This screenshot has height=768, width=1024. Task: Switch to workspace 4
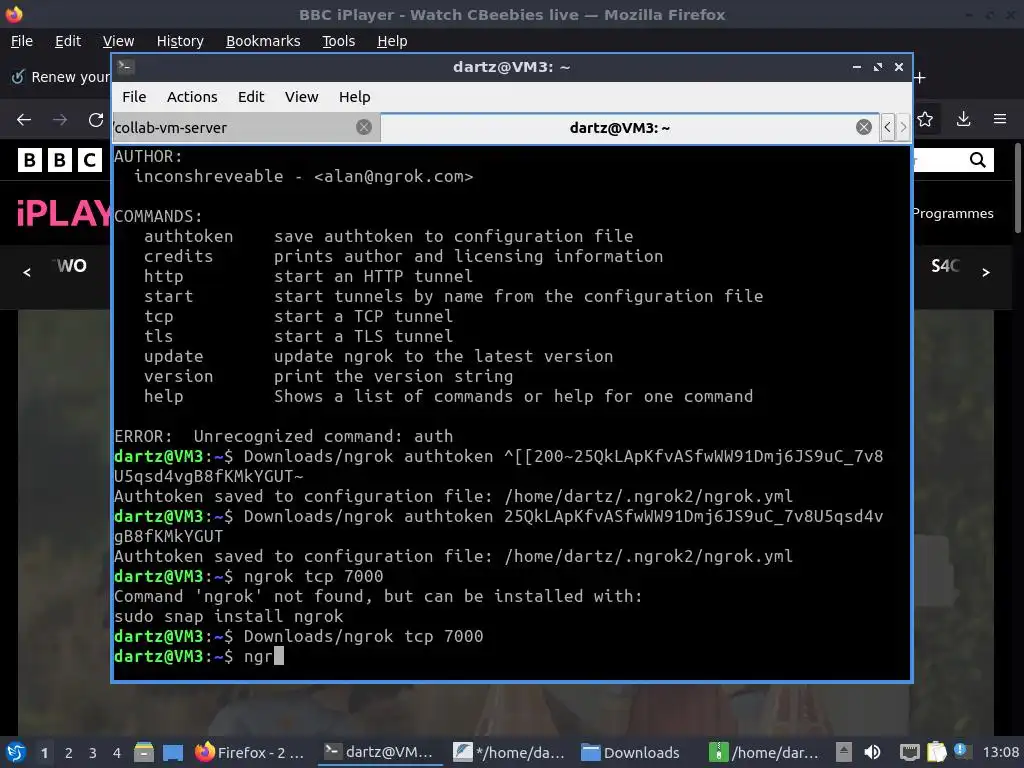117,753
